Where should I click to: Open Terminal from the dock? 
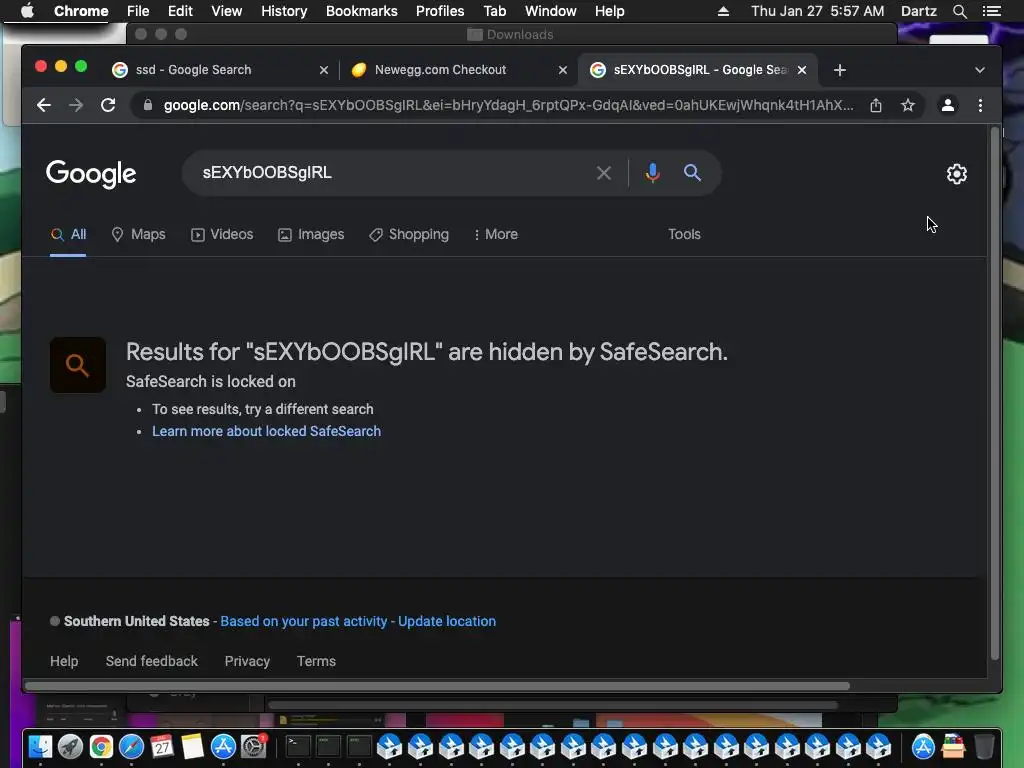click(x=298, y=746)
